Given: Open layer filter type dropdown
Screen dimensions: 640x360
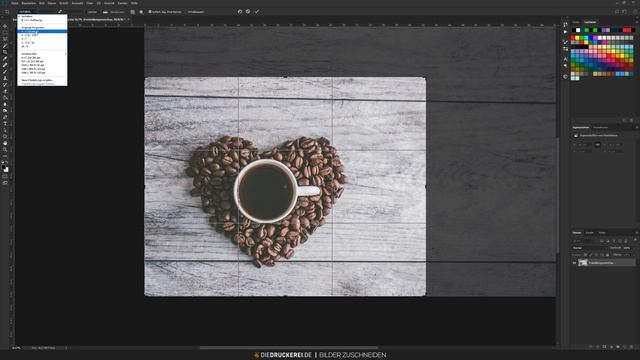Looking at the screenshot, I should coord(585,241).
